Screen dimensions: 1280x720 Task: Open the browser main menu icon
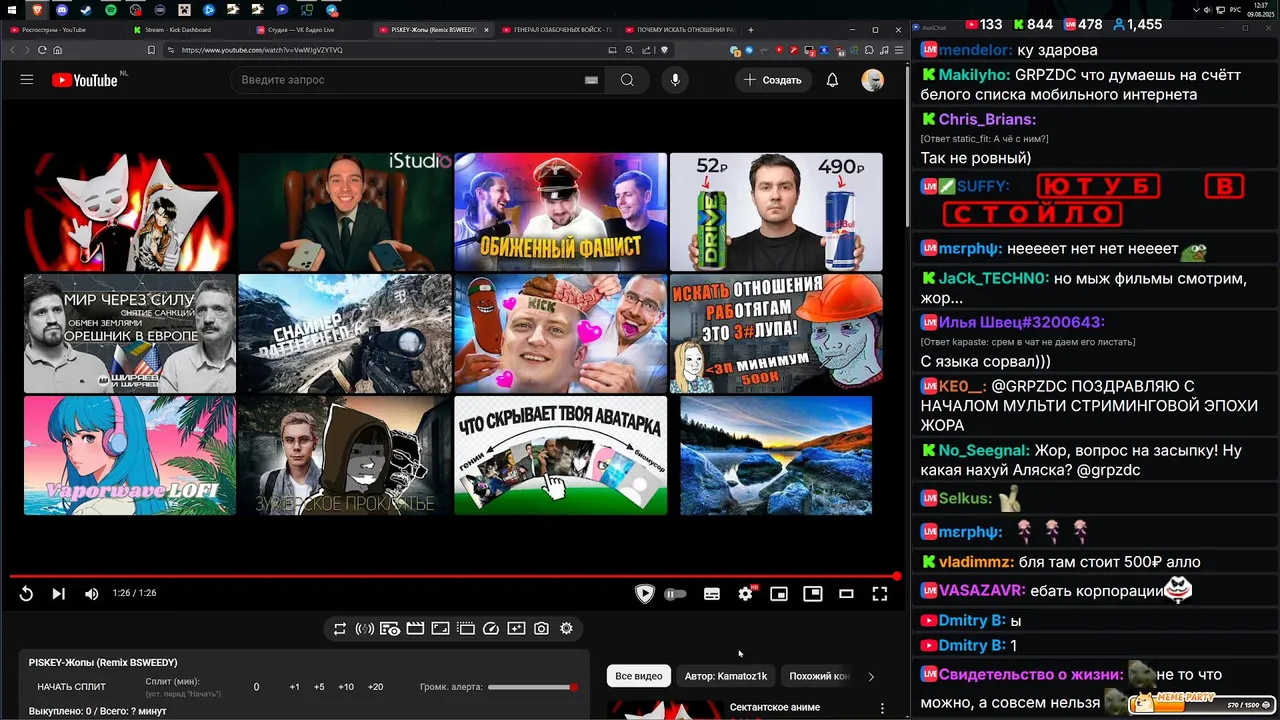898,50
